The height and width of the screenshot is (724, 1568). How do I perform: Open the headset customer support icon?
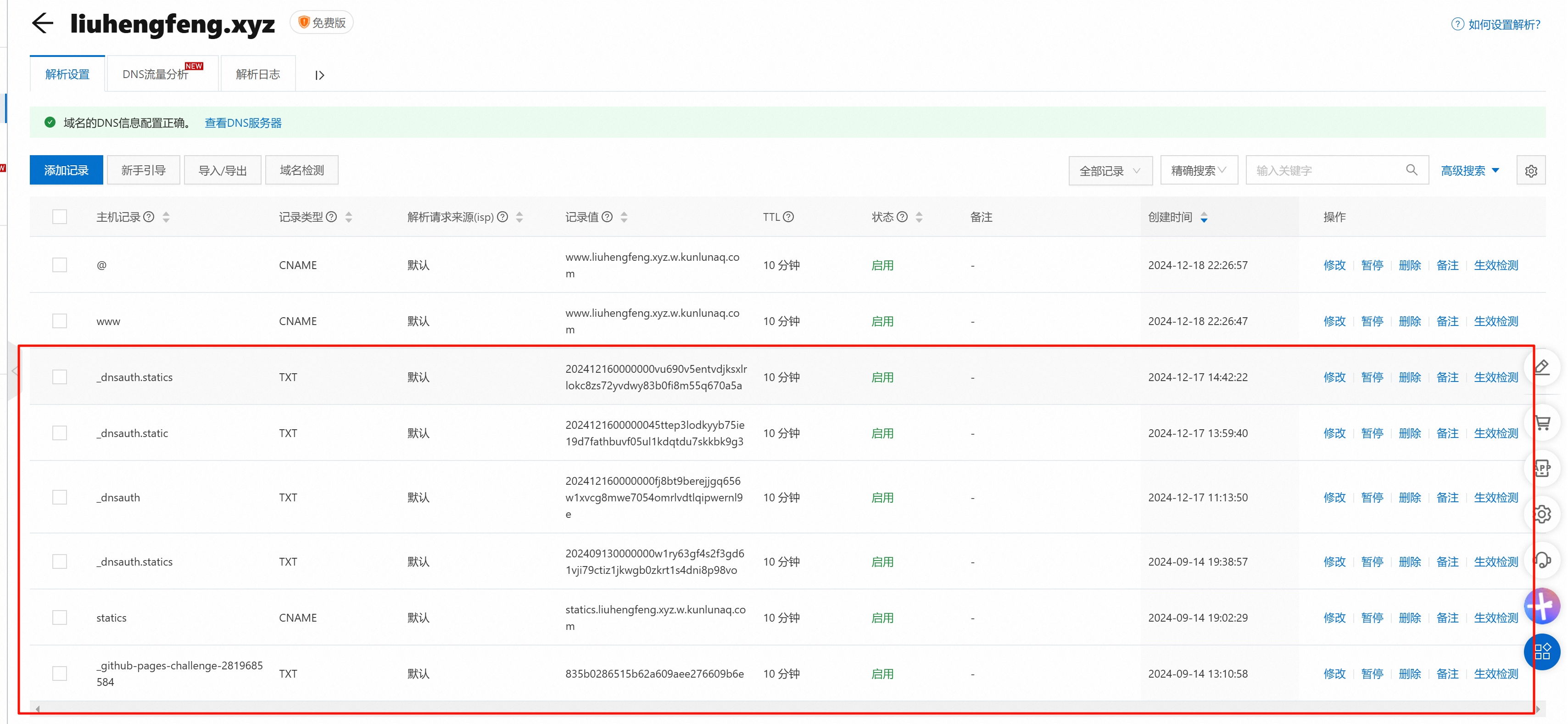1542,560
